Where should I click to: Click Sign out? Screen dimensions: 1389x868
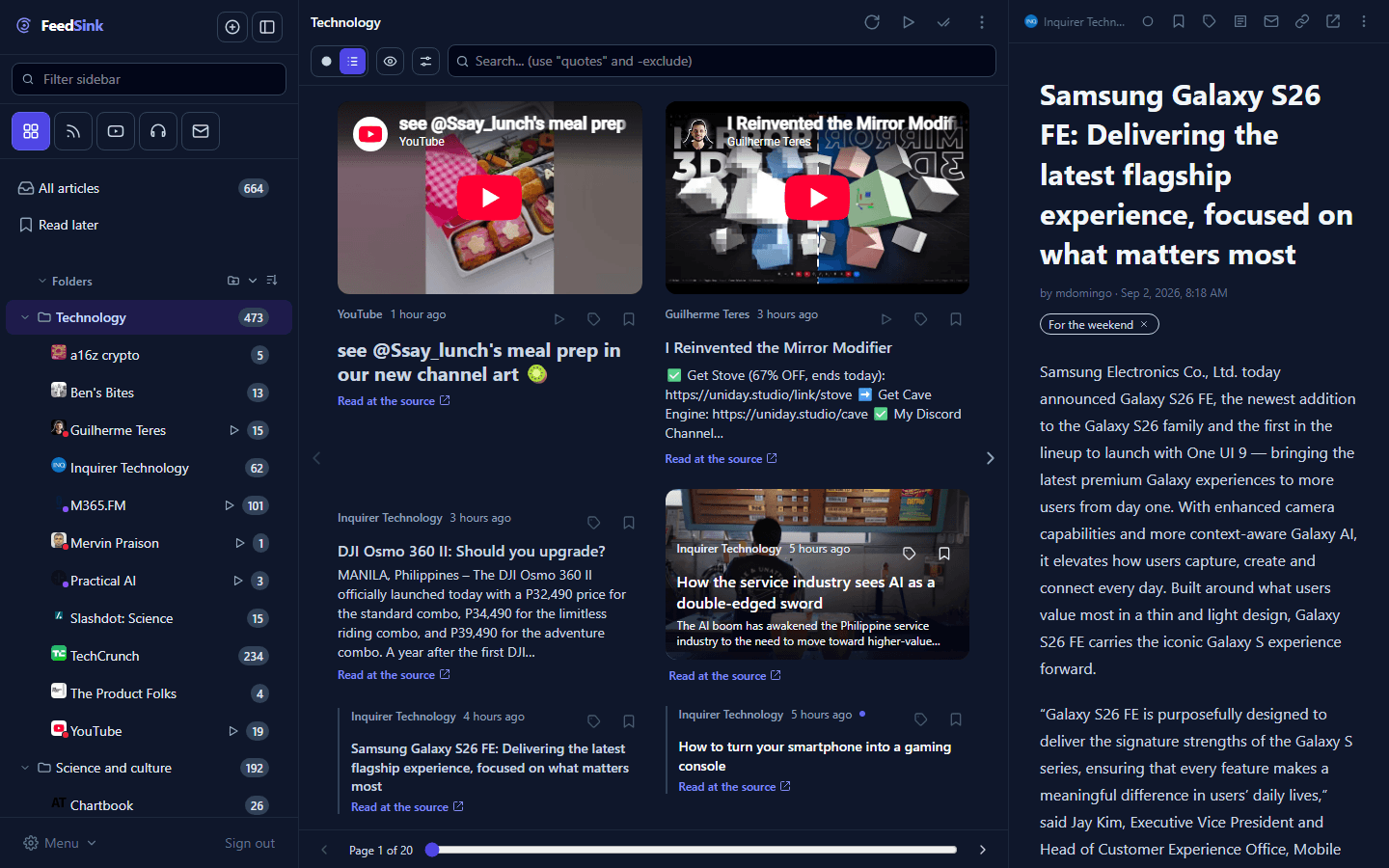click(250, 843)
